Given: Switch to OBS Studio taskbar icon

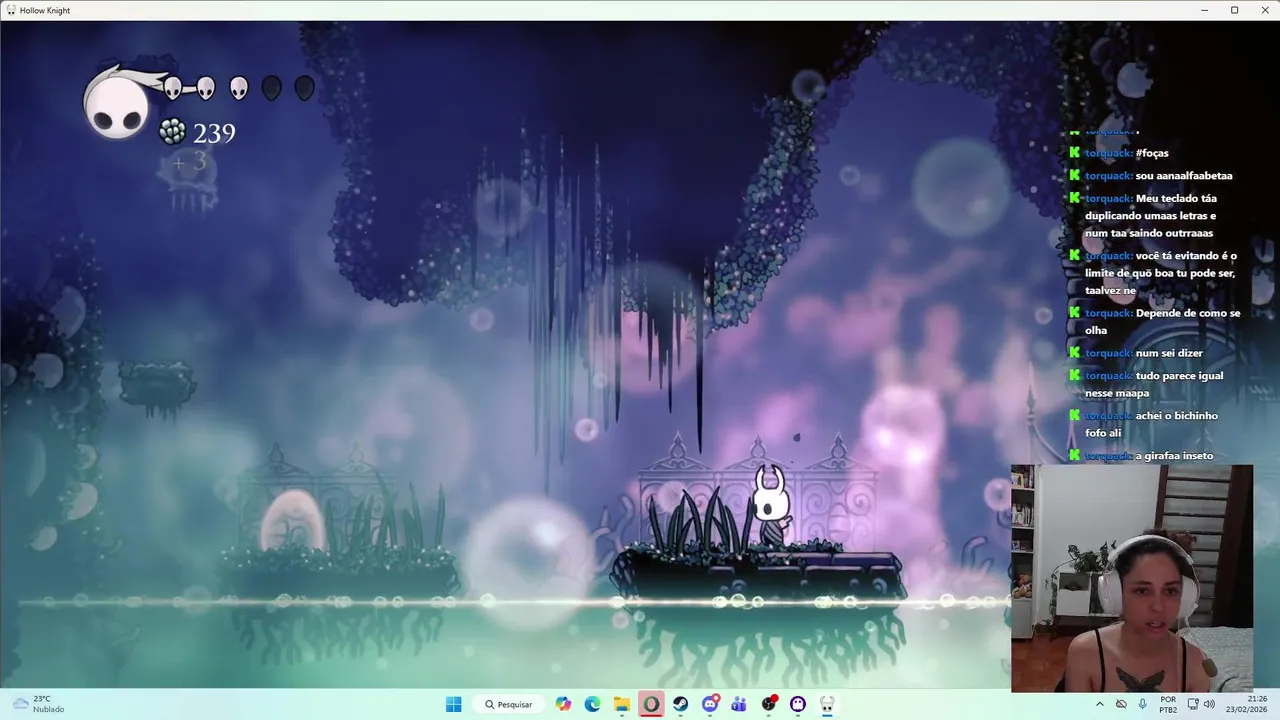Looking at the screenshot, I should [768, 704].
